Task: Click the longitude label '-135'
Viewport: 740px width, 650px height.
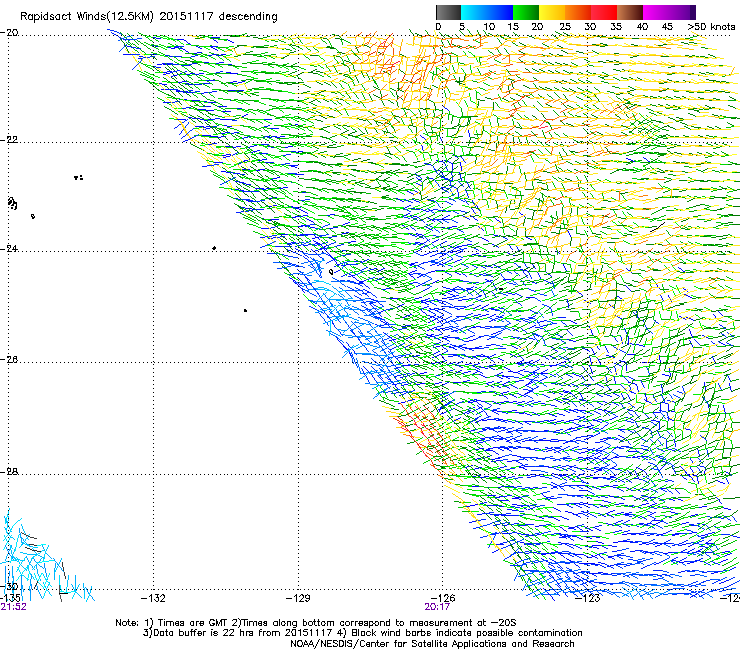Action: pyautogui.click(x=10, y=599)
